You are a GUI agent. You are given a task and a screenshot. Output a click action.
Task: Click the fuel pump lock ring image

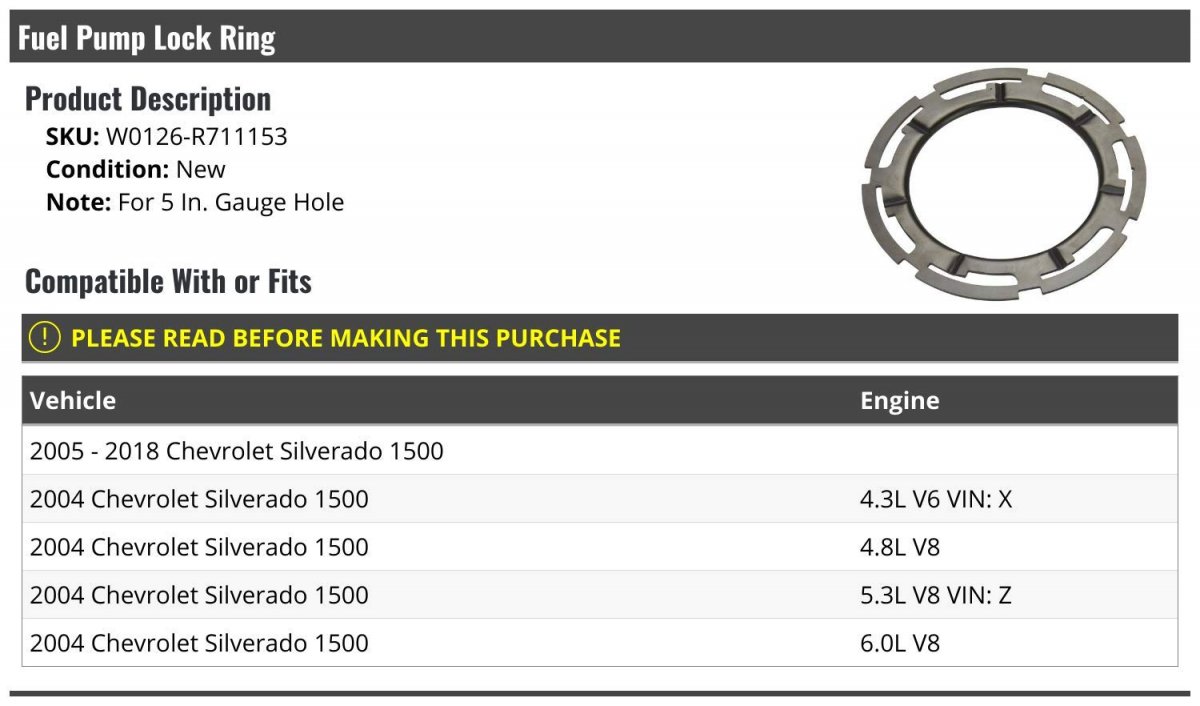pos(1003,182)
